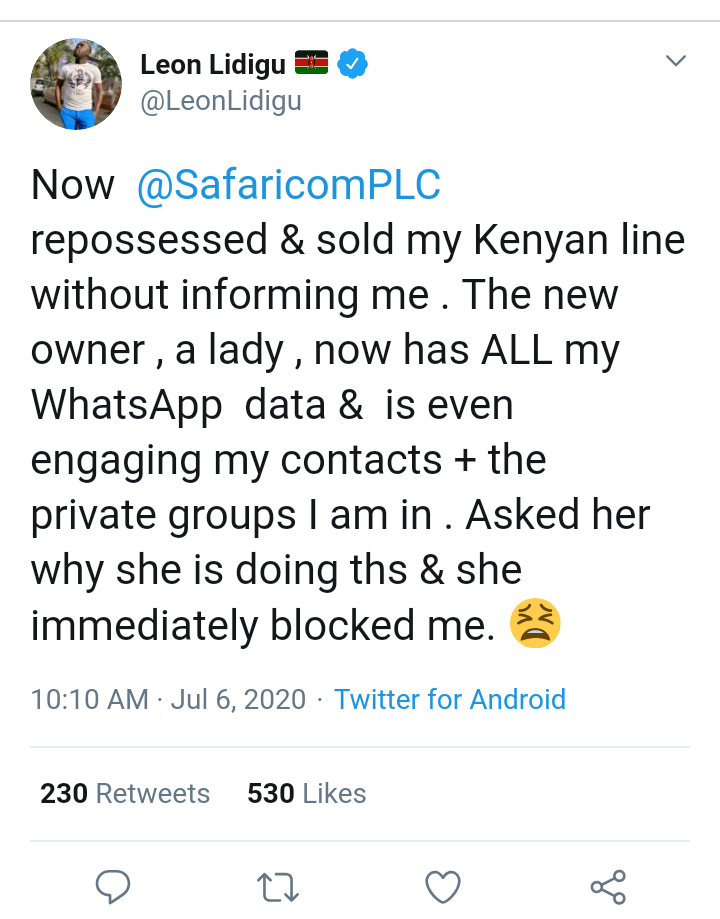Click the Jul 6, 2020 date
Screen dimensions: 720x919
point(238,699)
